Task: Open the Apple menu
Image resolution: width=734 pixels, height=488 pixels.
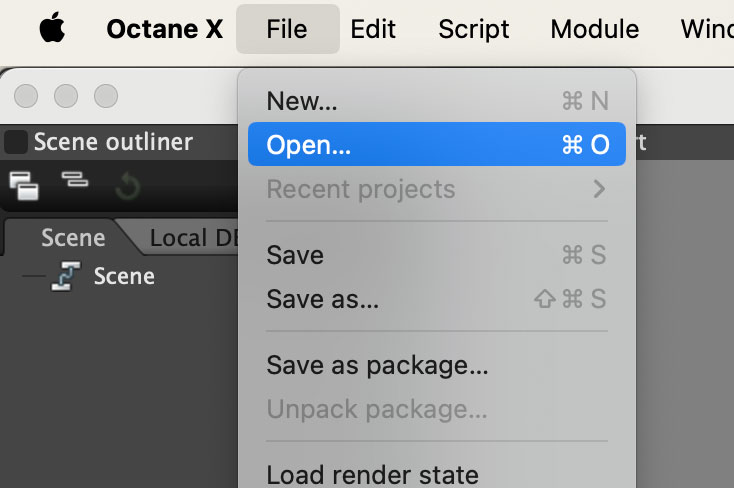Action: 51,29
